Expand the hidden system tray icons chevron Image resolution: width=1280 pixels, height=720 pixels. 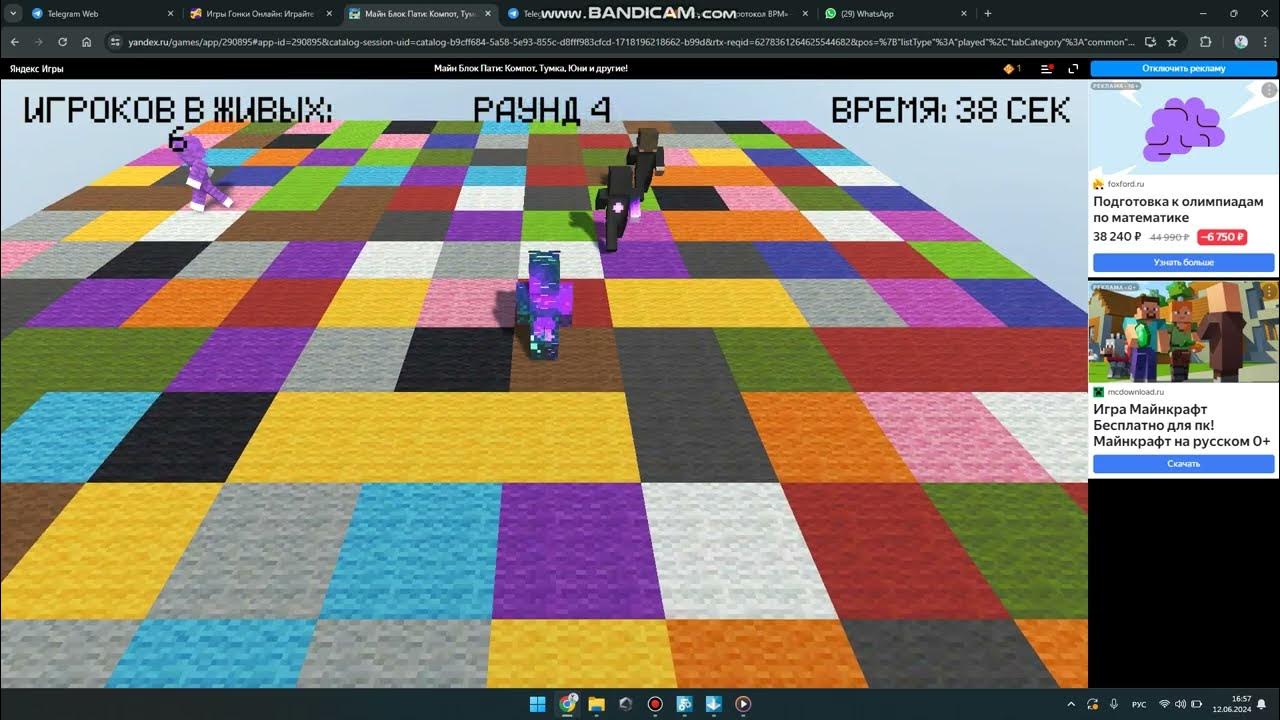coord(1071,704)
